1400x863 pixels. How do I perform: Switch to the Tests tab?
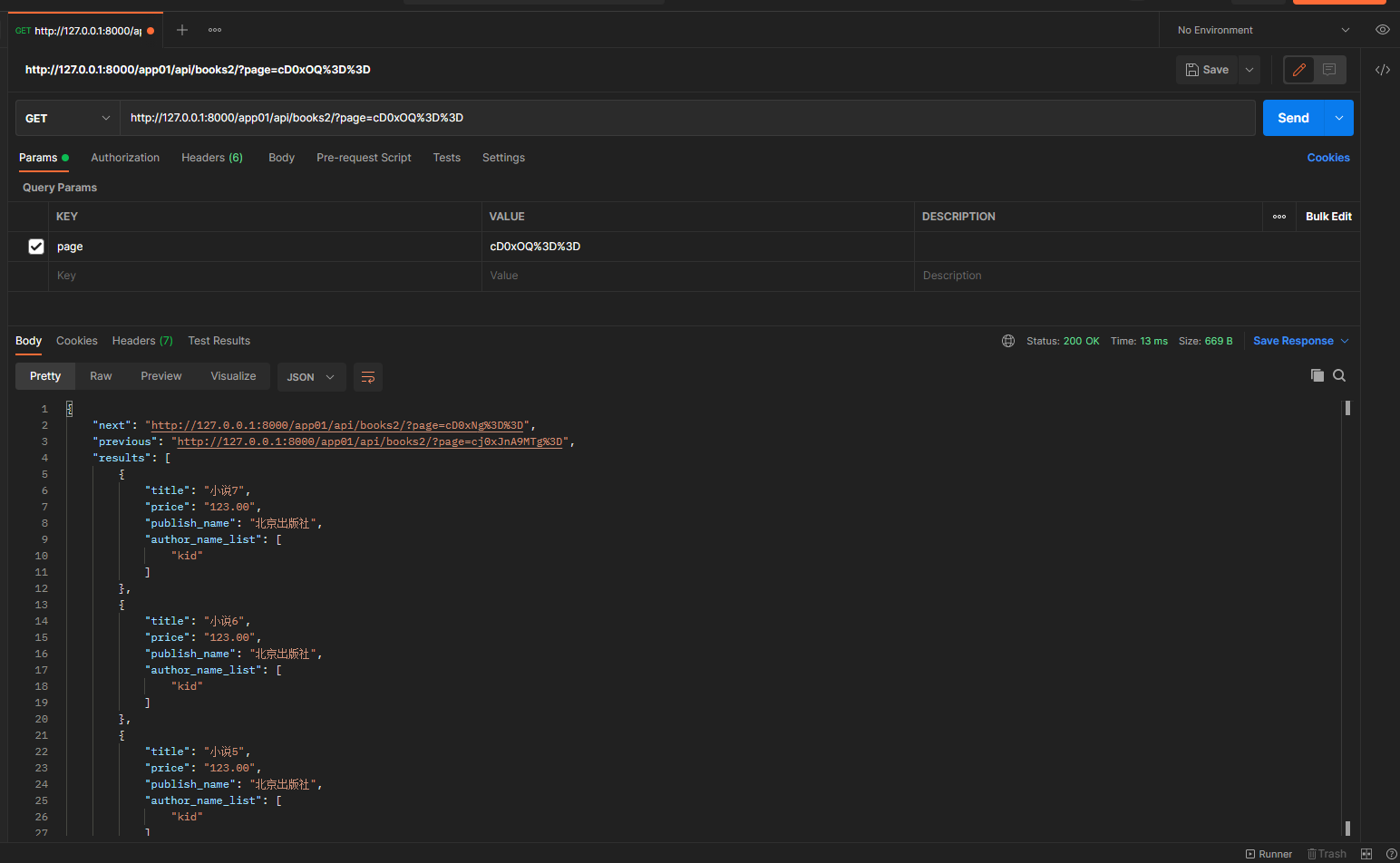(447, 158)
